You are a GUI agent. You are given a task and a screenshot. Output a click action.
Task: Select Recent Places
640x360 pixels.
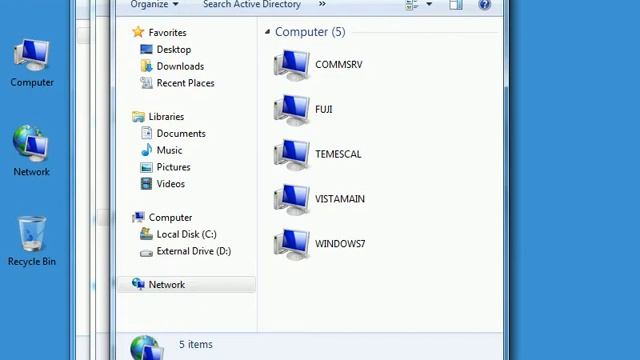point(186,83)
